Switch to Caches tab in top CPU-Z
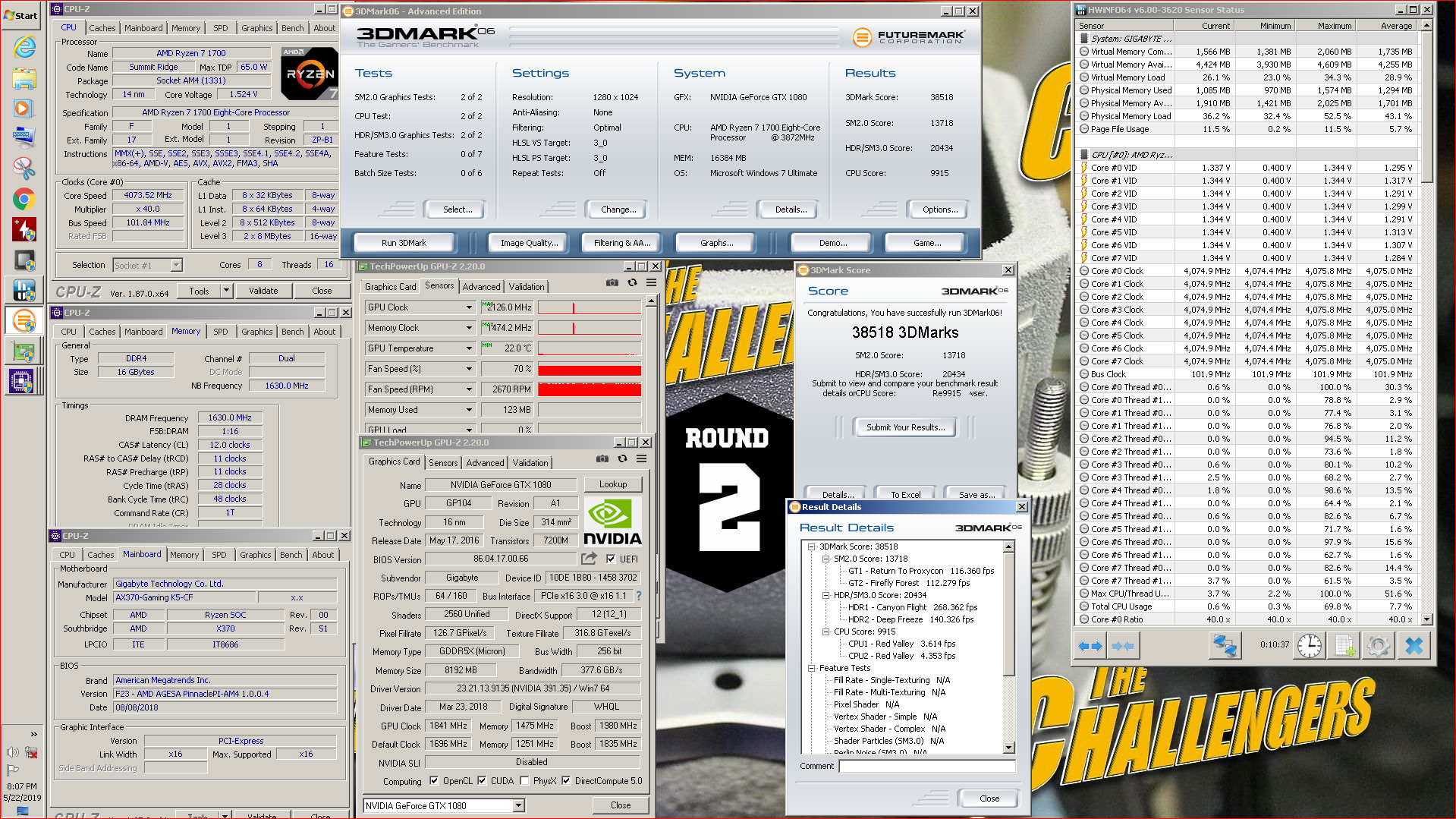The image size is (1456, 819). (102, 28)
